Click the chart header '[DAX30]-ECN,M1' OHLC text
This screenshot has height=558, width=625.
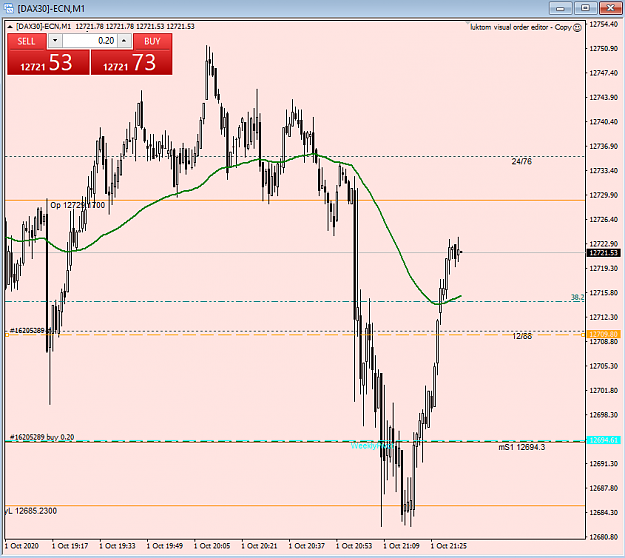[105, 27]
